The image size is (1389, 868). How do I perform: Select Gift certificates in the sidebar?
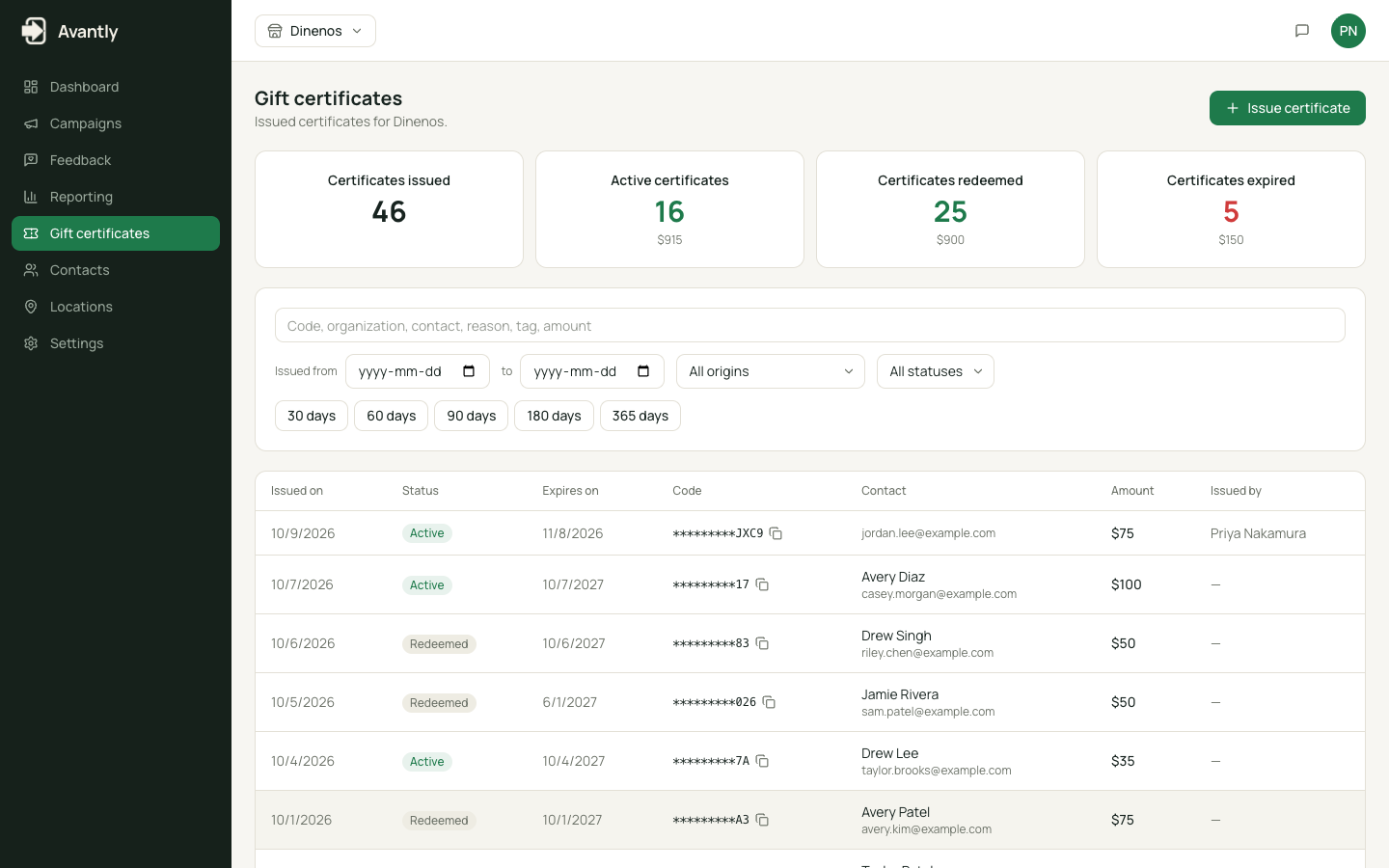click(116, 233)
